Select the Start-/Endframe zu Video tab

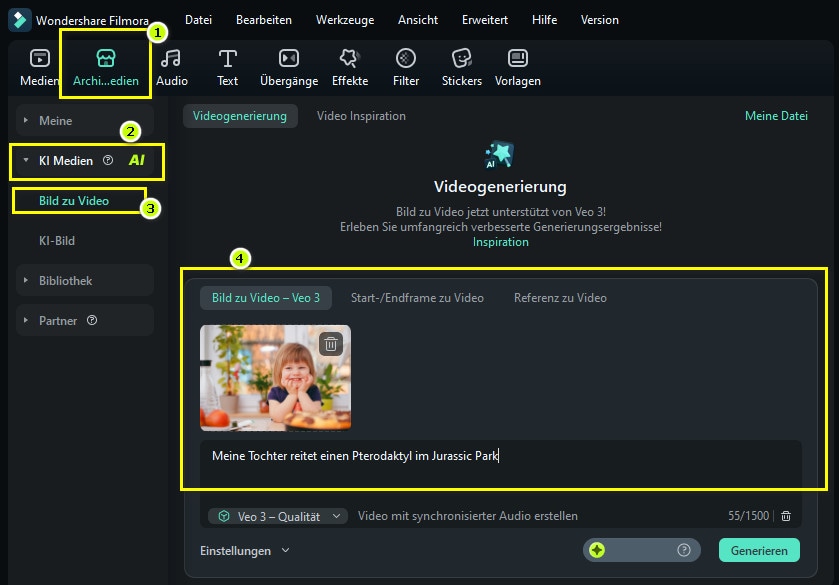tap(417, 298)
